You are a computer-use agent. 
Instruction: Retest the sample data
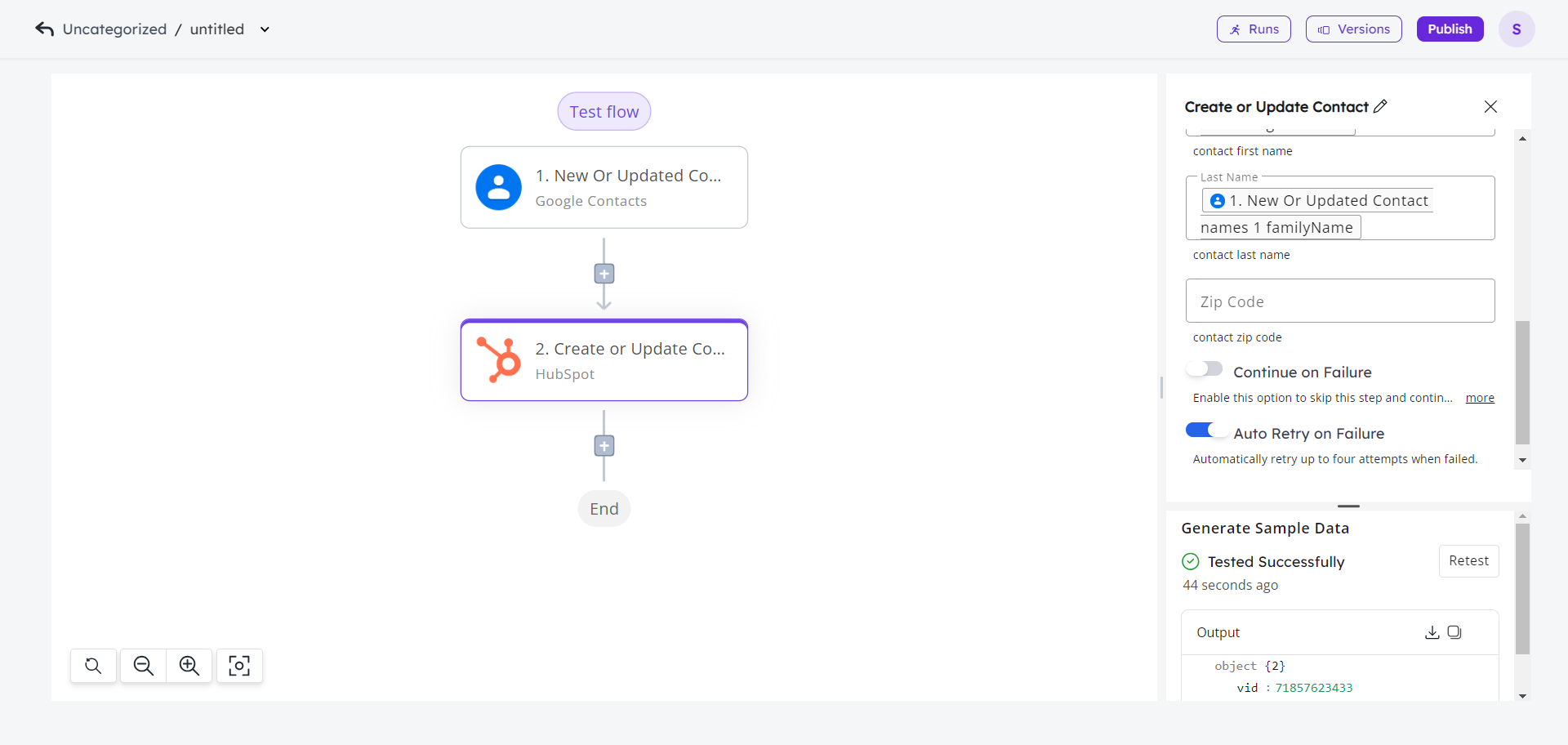coord(1469,561)
